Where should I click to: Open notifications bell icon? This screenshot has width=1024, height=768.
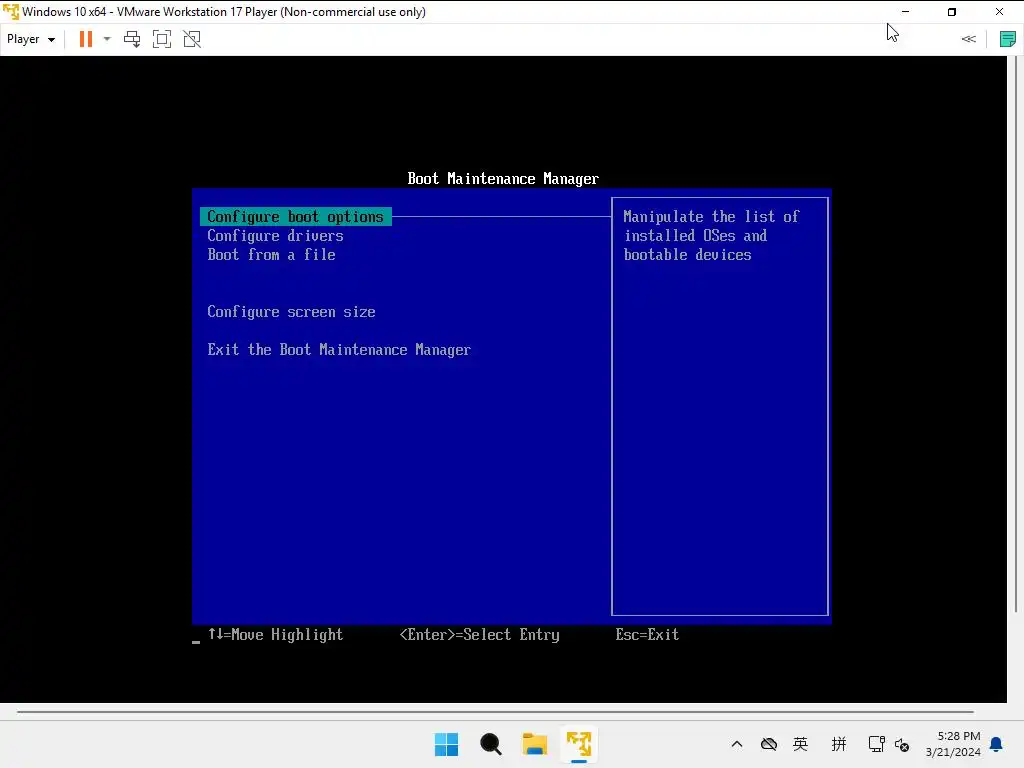point(997,744)
